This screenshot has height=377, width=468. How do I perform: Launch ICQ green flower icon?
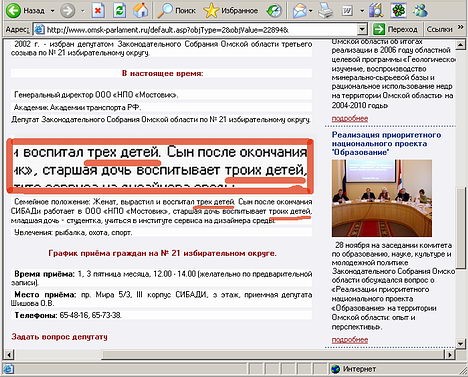click(398, 11)
